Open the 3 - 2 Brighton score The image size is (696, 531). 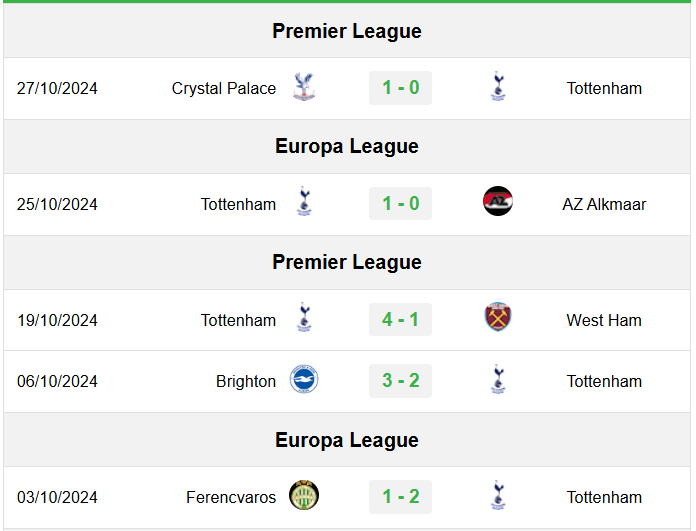[x=400, y=381]
